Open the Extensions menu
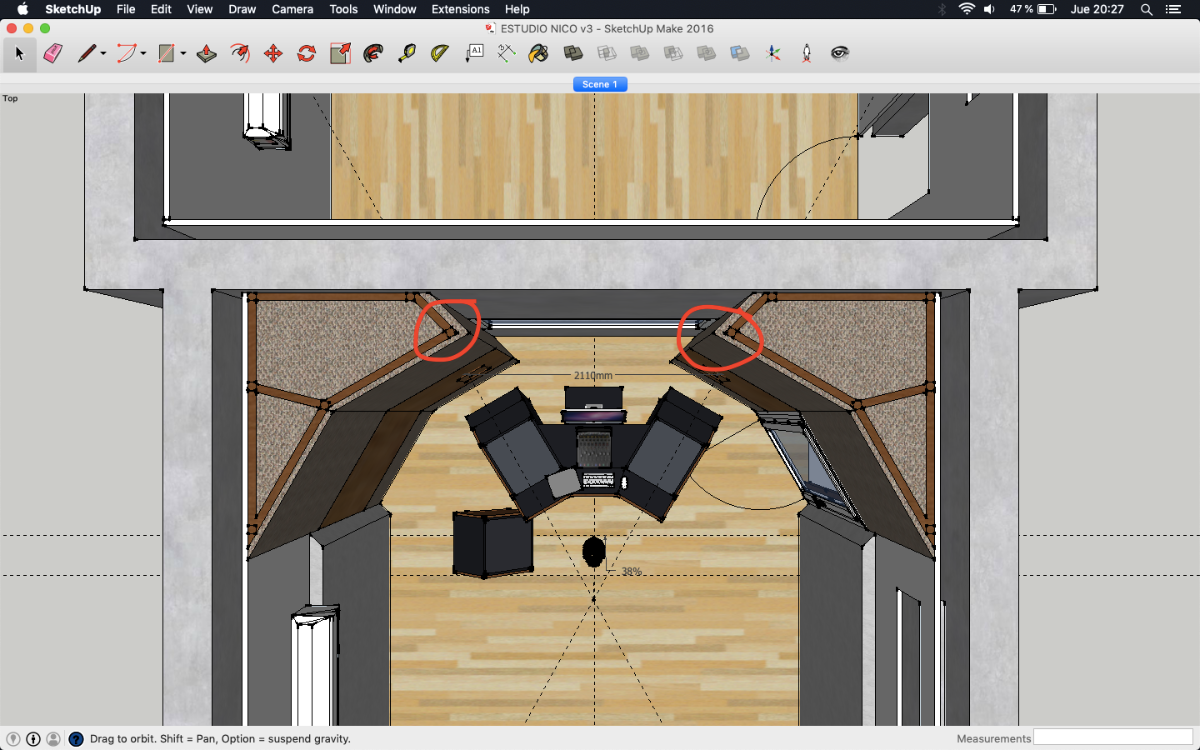Image resolution: width=1200 pixels, height=750 pixels. [460, 9]
